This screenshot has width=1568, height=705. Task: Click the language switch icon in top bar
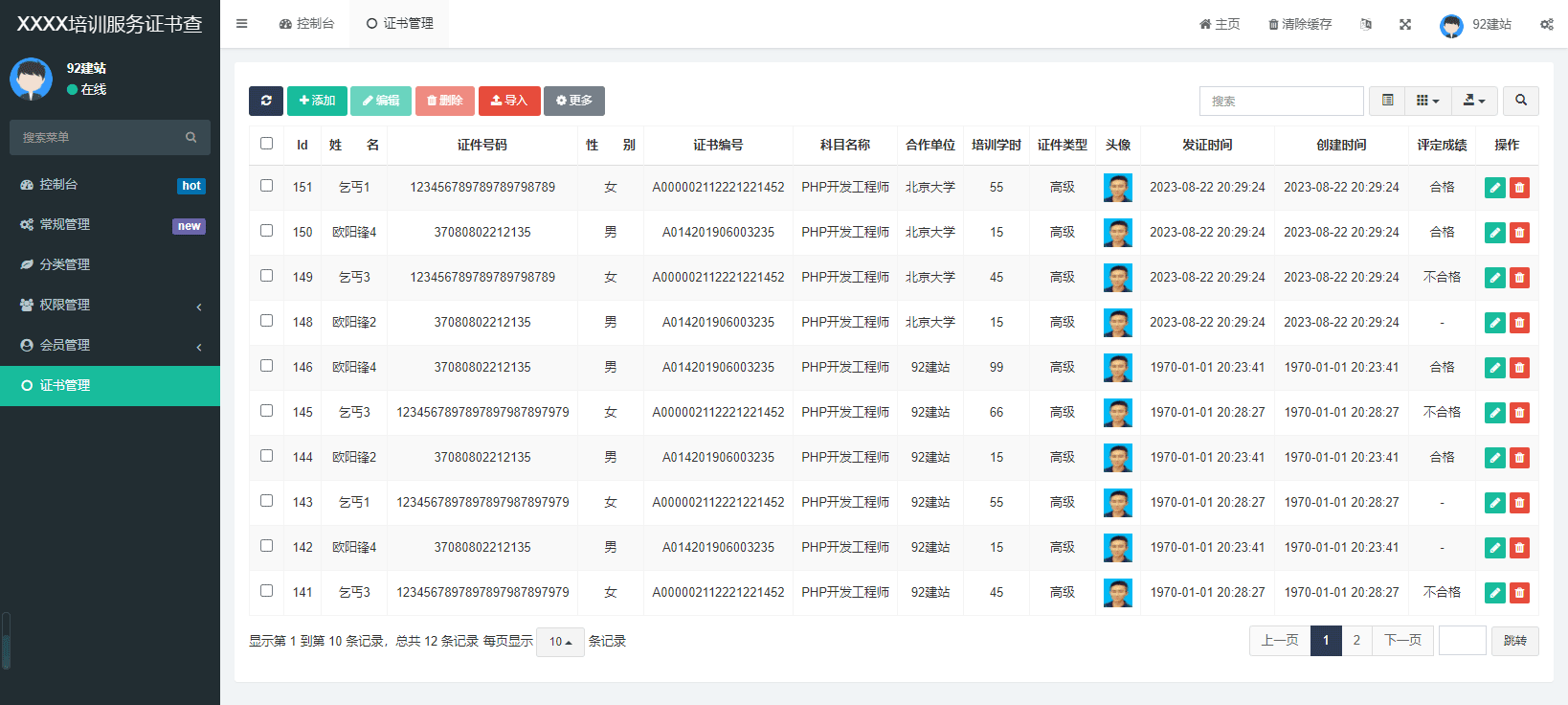(x=1366, y=24)
